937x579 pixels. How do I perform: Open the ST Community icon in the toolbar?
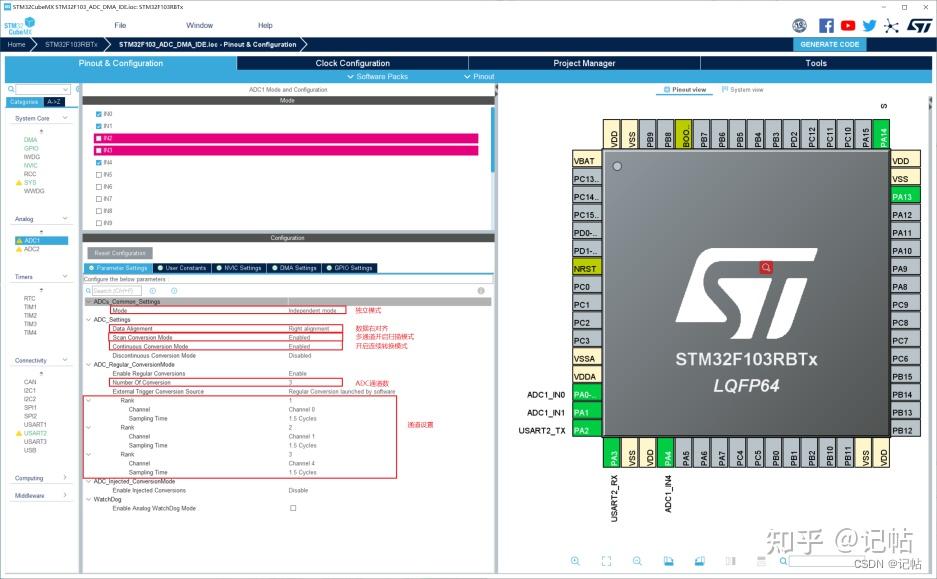(799, 25)
